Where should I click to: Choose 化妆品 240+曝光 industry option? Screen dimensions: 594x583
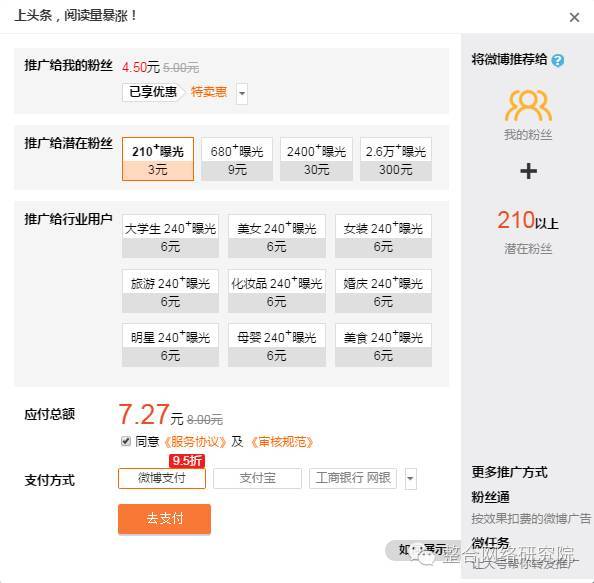point(277,291)
